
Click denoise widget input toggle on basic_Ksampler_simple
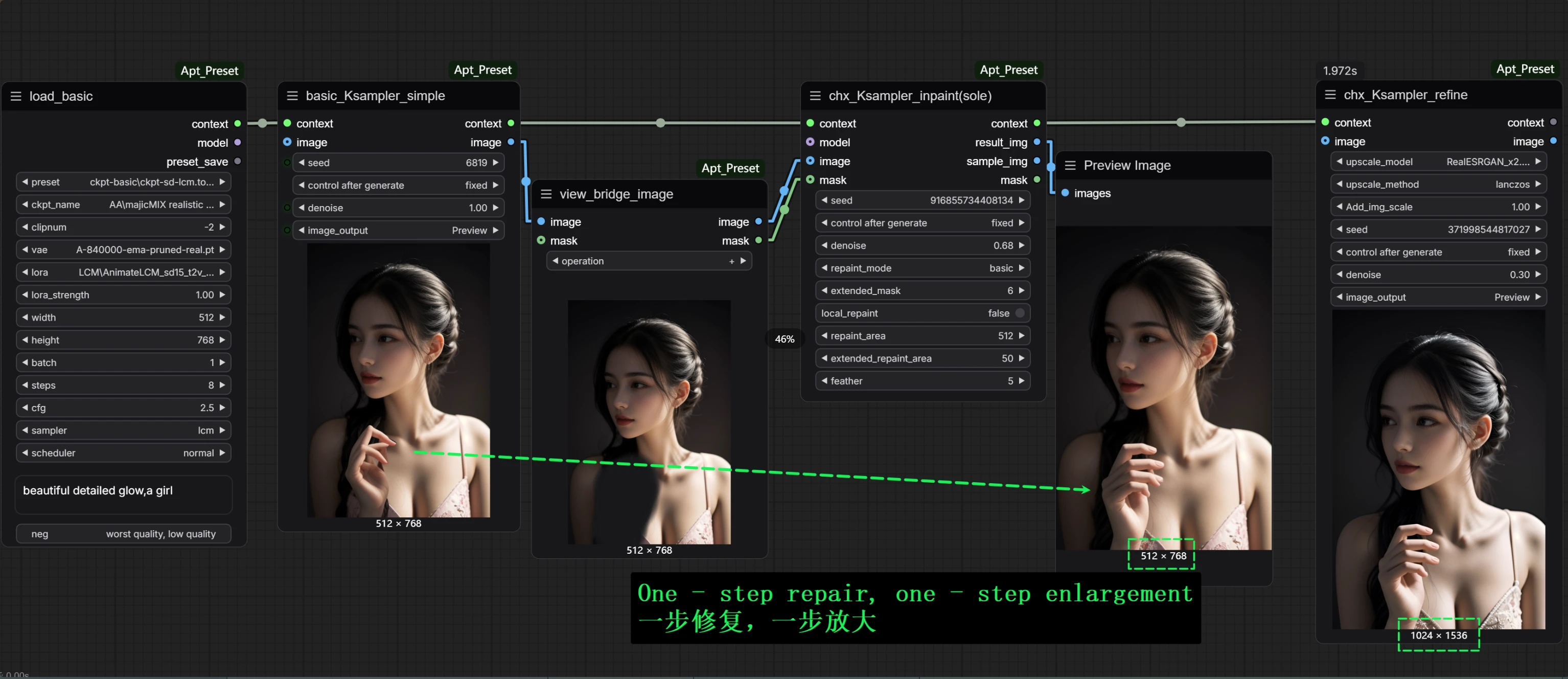(287, 208)
